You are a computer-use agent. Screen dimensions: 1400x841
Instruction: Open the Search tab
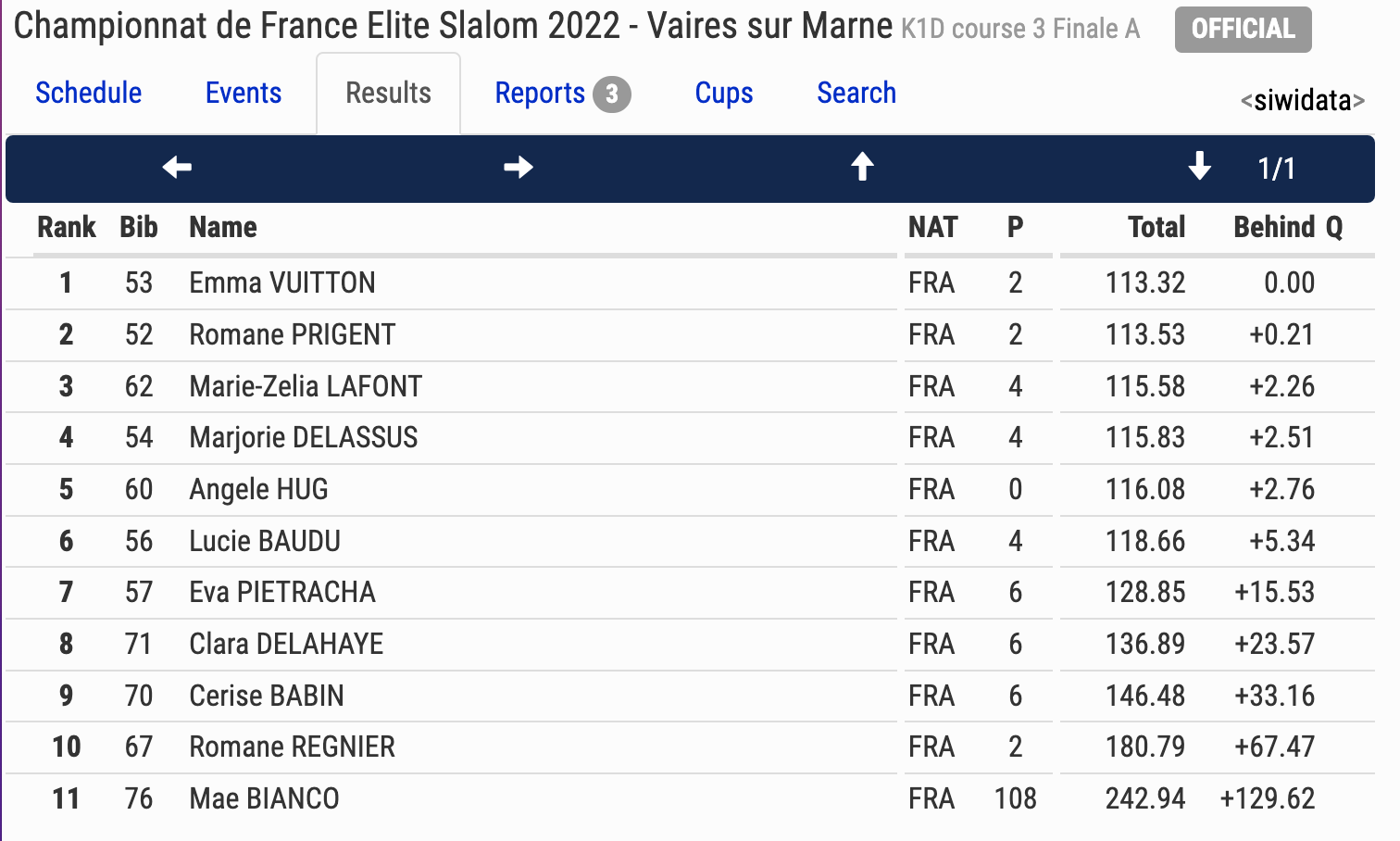856,94
